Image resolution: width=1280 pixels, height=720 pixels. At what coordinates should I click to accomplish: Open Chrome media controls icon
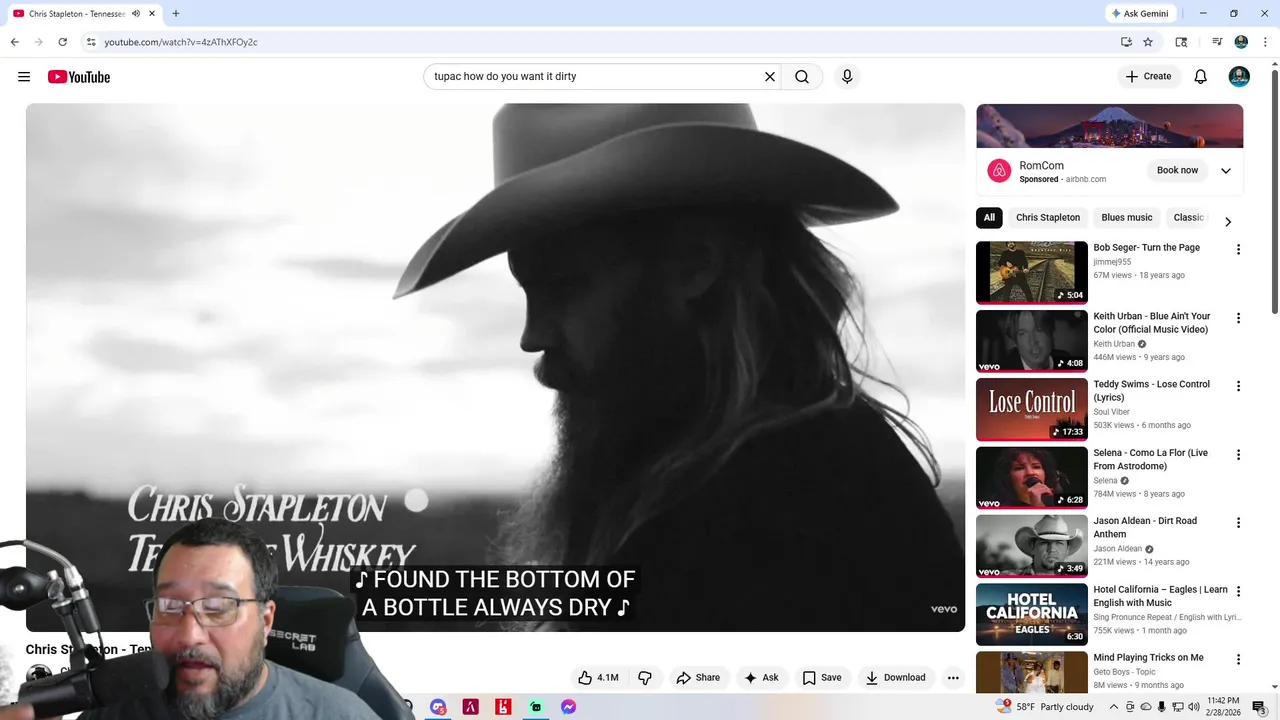coord(1217,42)
